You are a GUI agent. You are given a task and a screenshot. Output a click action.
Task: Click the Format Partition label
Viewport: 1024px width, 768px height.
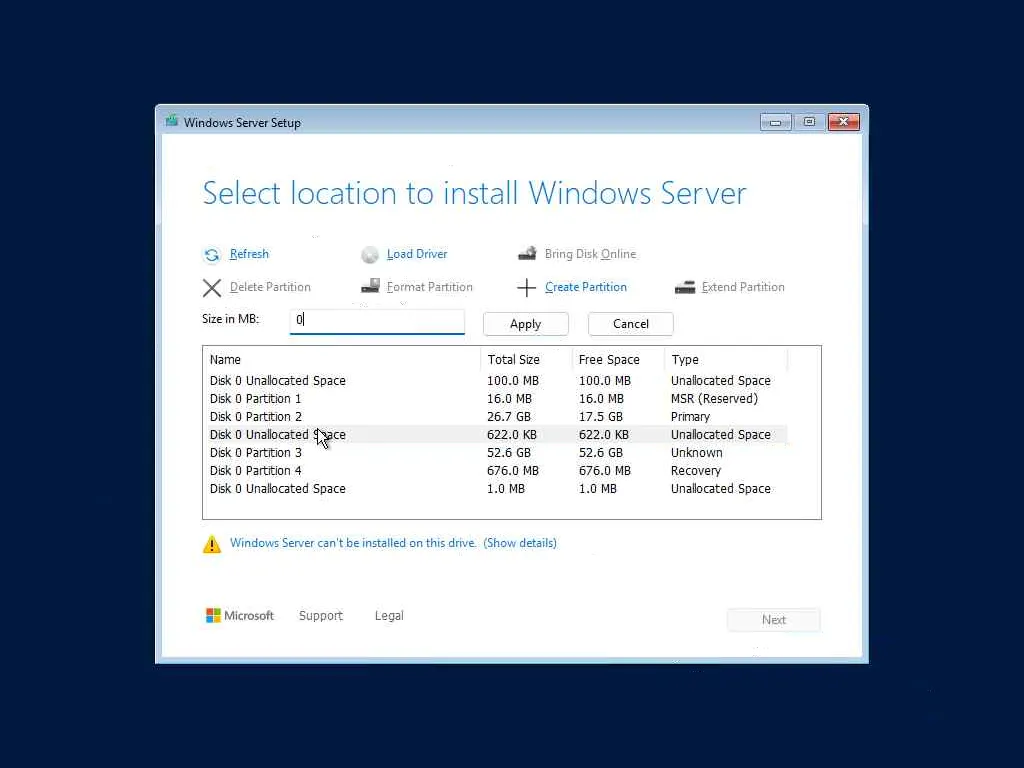click(x=430, y=287)
